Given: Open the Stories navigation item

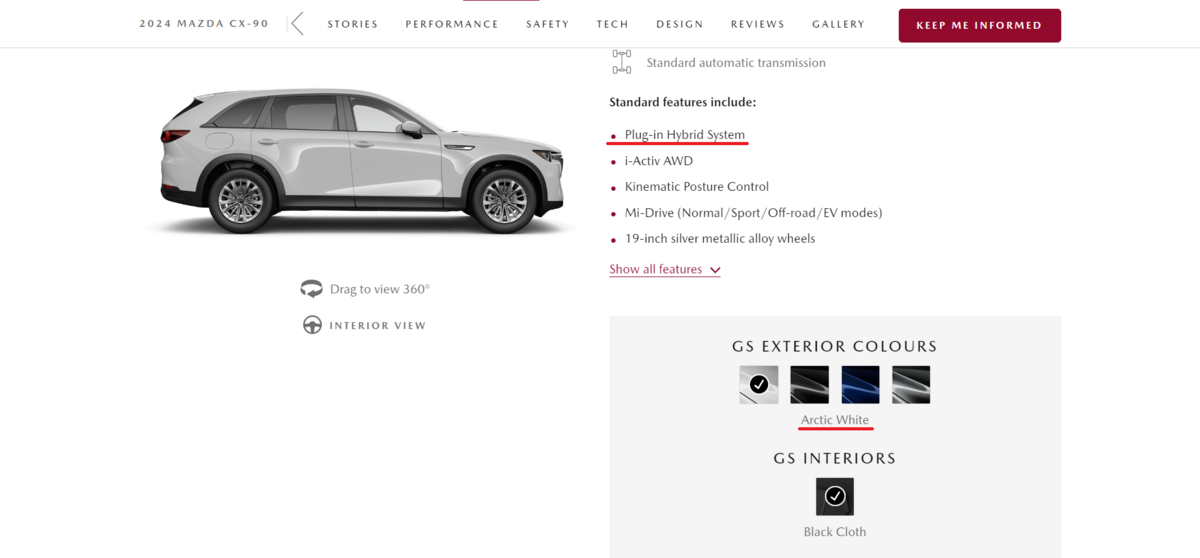Looking at the screenshot, I should coord(353,24).
